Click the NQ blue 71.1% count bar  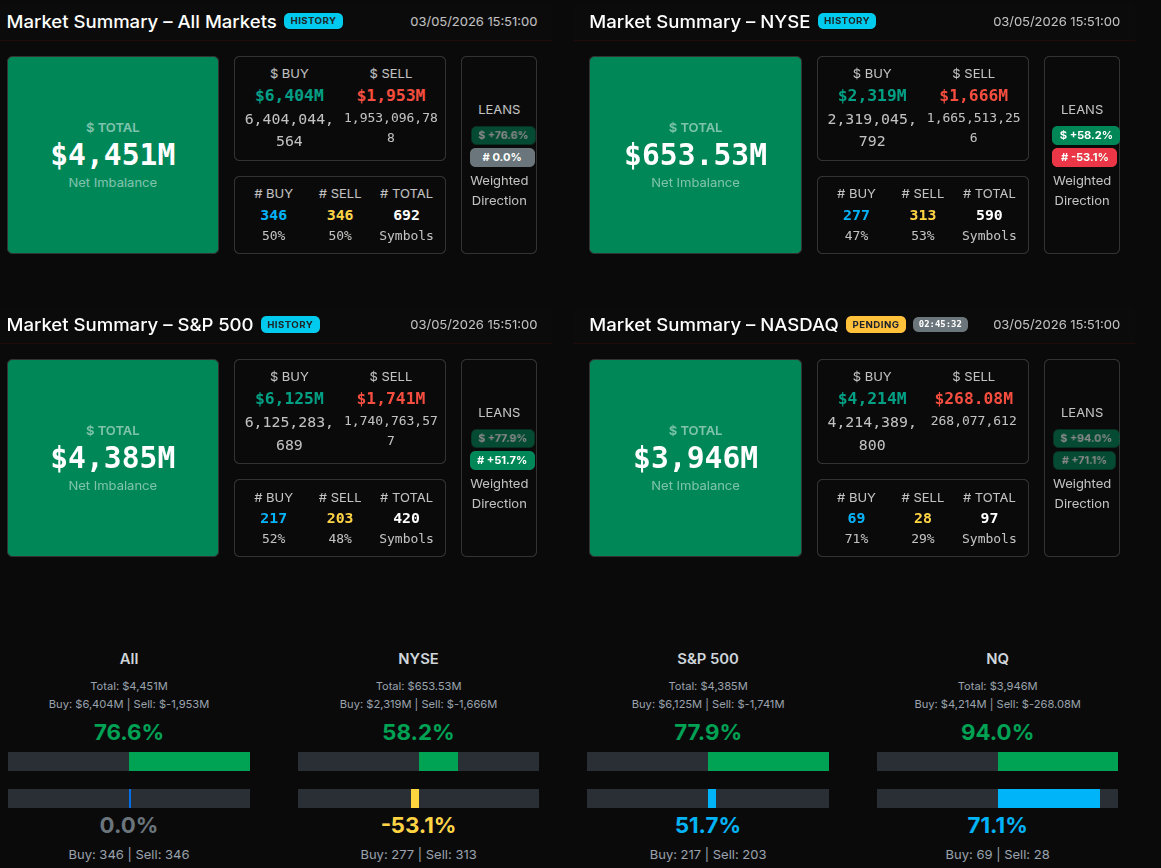[1048, 798]
